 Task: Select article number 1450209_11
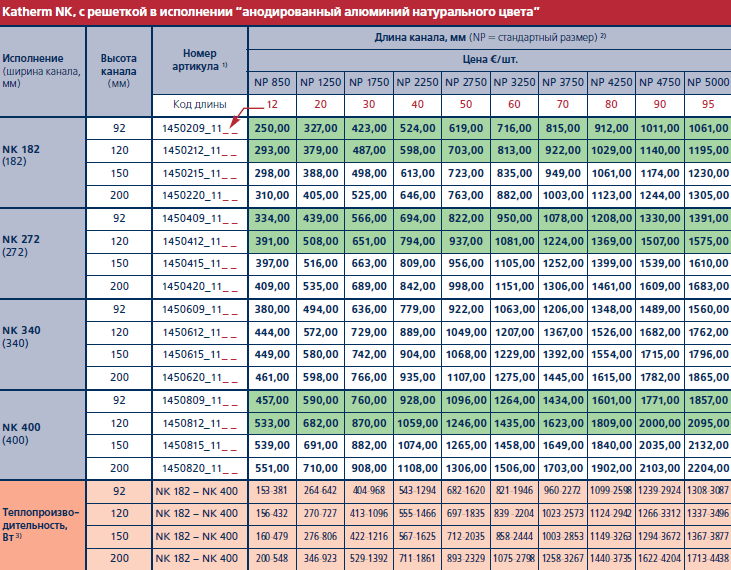tap(200, 128)
